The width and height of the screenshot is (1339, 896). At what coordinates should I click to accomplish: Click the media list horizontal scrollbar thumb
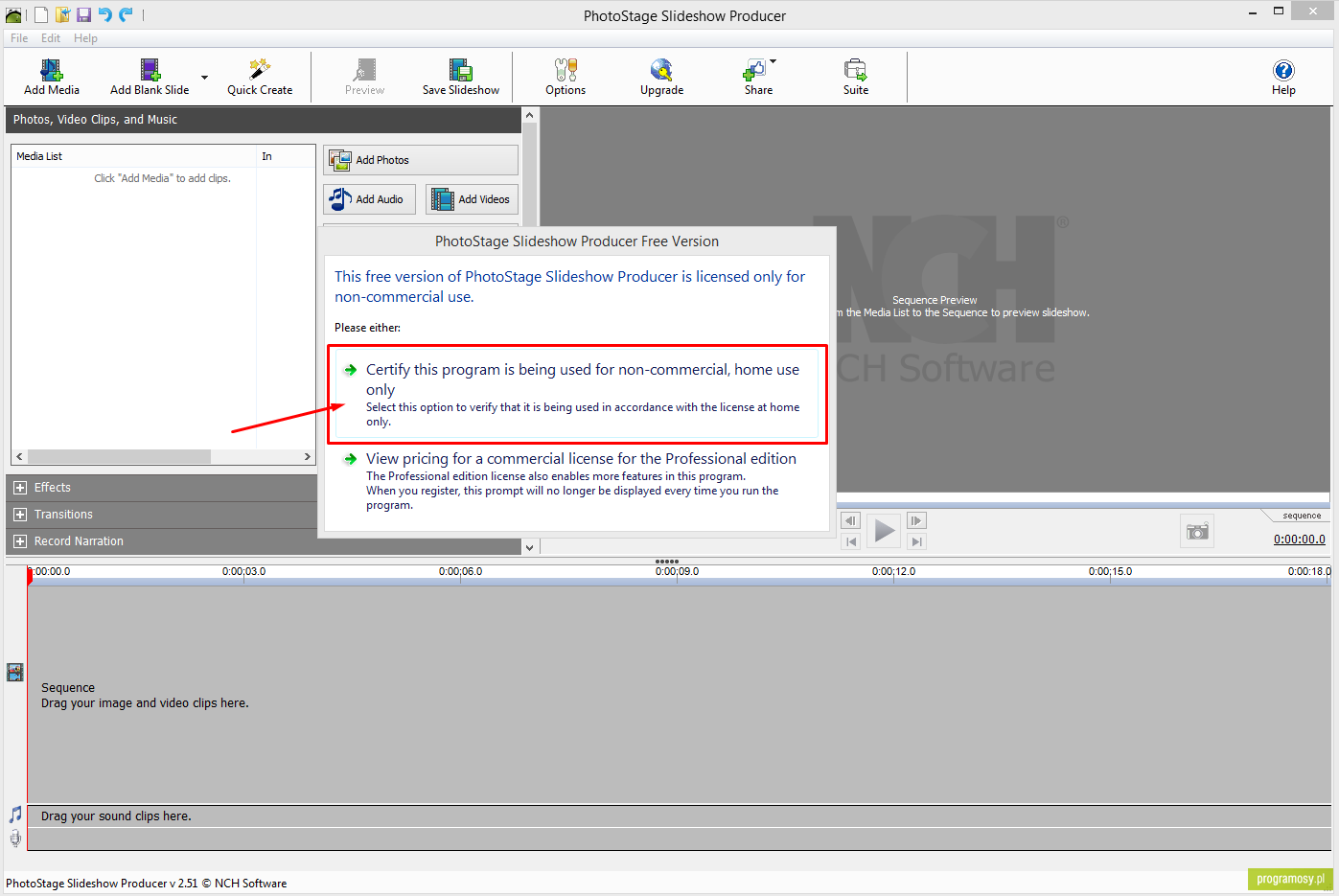pos(119,457)
